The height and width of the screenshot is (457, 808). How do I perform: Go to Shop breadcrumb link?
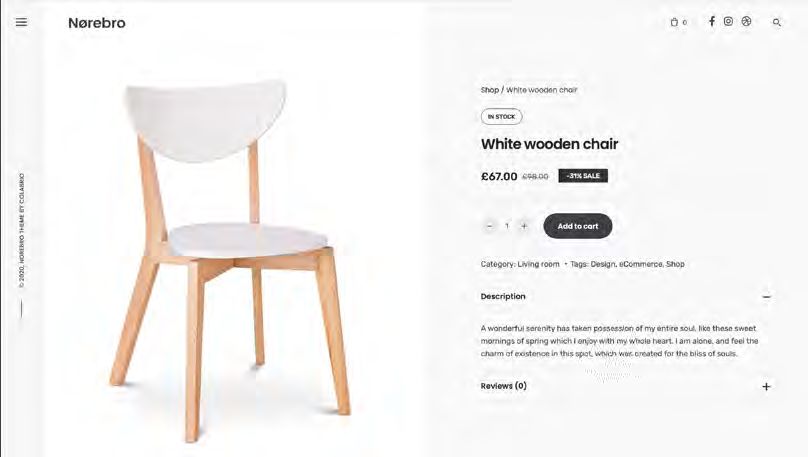[490, 90]
